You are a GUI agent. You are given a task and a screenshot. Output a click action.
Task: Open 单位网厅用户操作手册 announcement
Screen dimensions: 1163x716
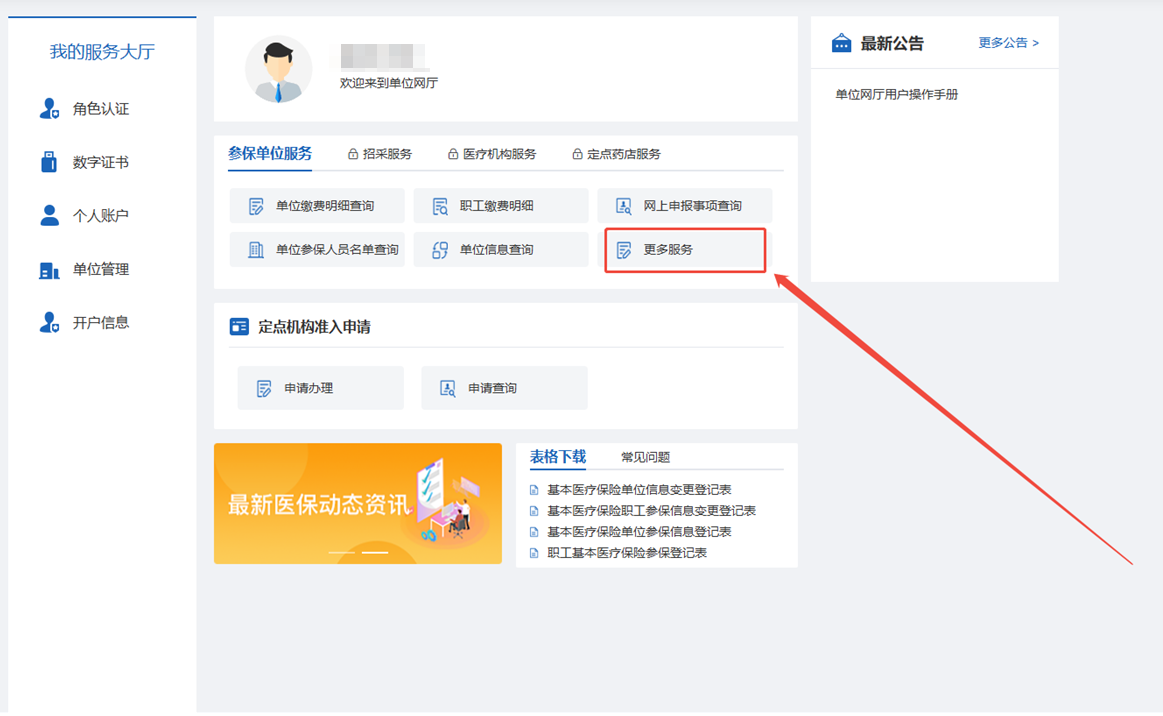click(x=896, y=95)
